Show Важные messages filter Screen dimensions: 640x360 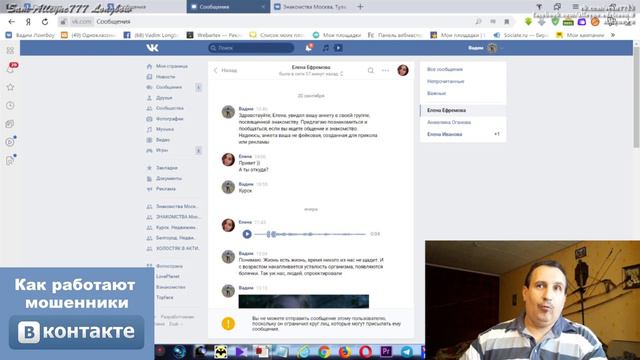pos(436,93)
